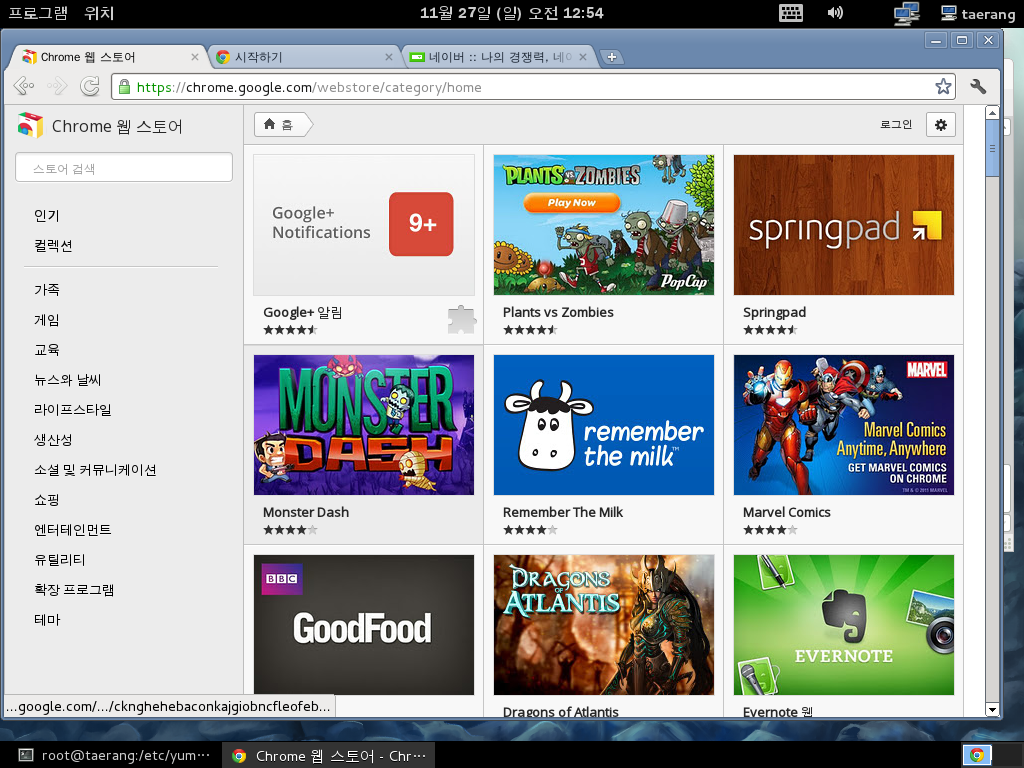Viewport: 1024px width, 768px height.
Task: Click the browser back arrow button
Action: click(24, 86)
